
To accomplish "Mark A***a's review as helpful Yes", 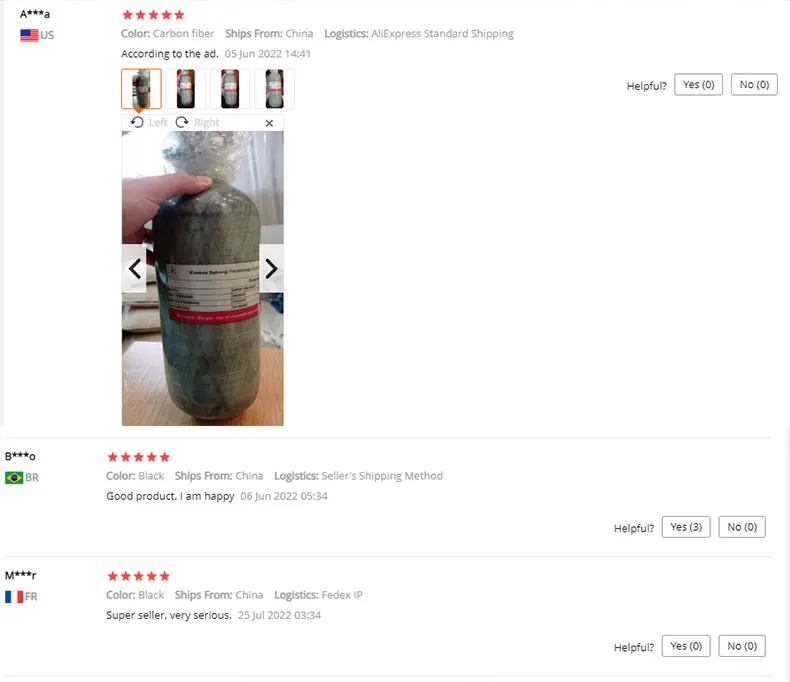I will coord(698,85).
